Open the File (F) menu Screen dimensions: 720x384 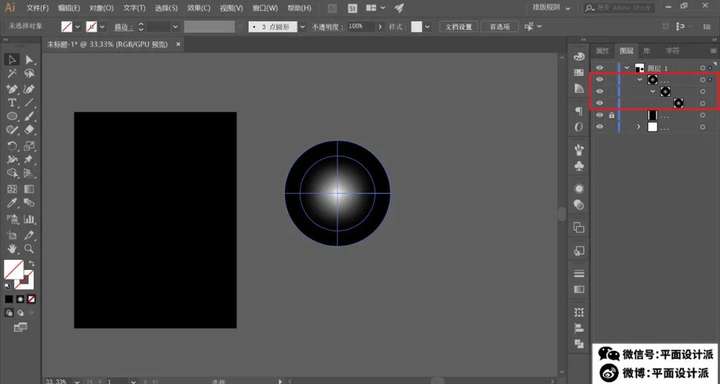pos(38,8)
